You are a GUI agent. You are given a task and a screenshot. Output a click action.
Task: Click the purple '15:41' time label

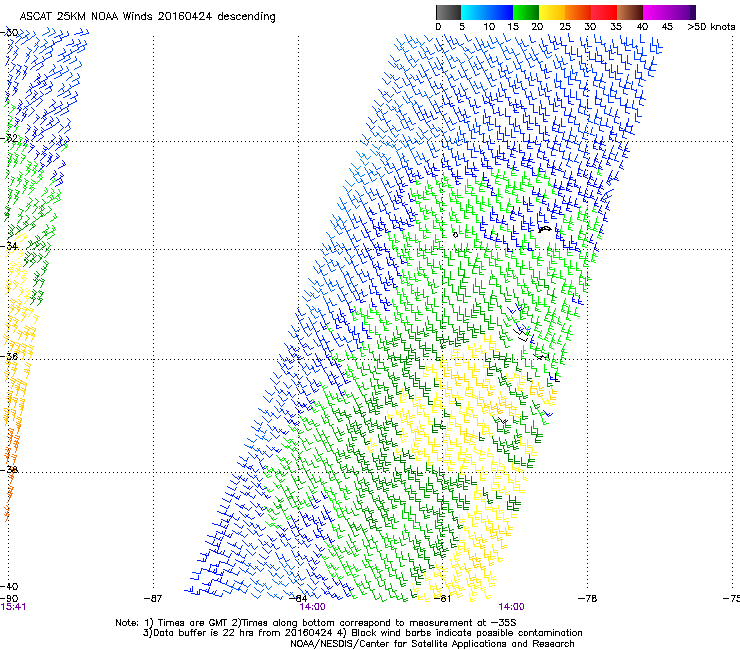click(13, 607)
